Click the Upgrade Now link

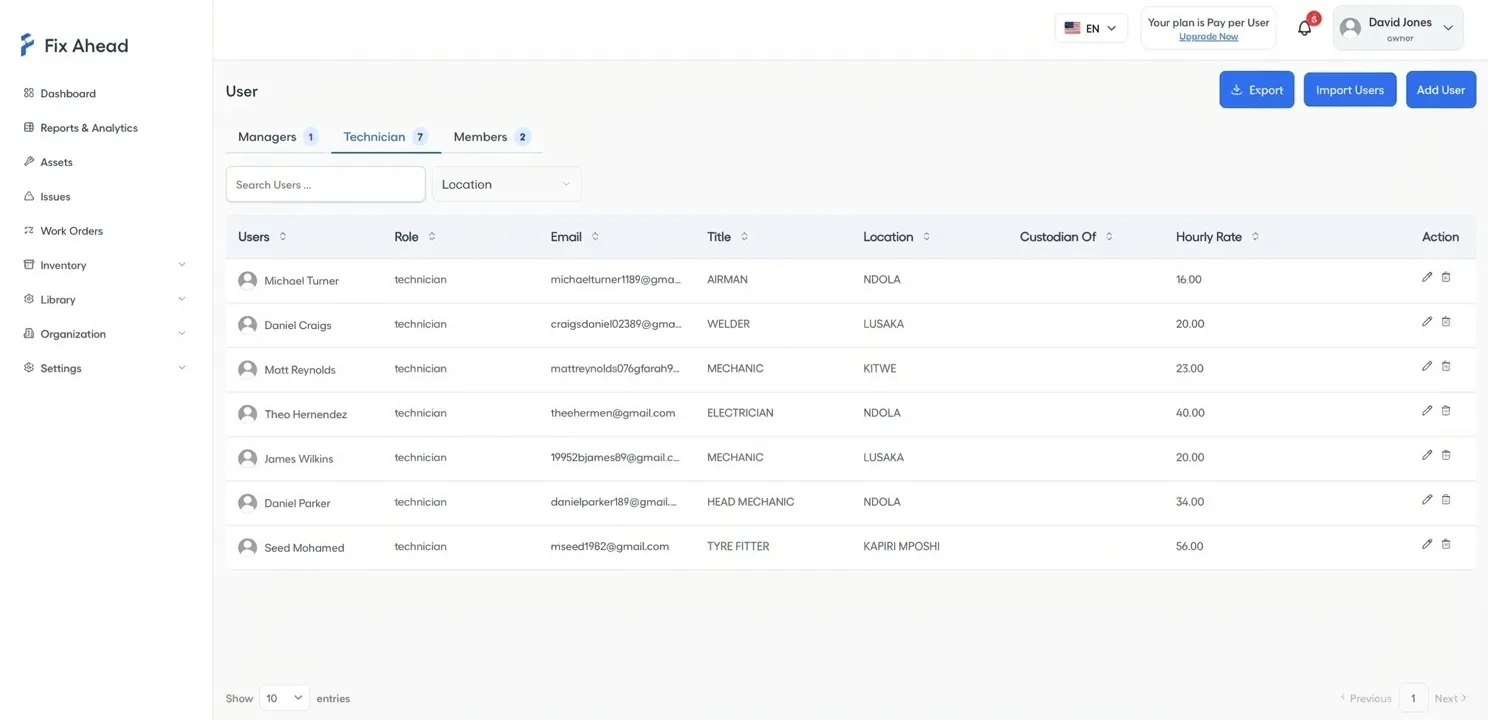[x=1208, y=37]
